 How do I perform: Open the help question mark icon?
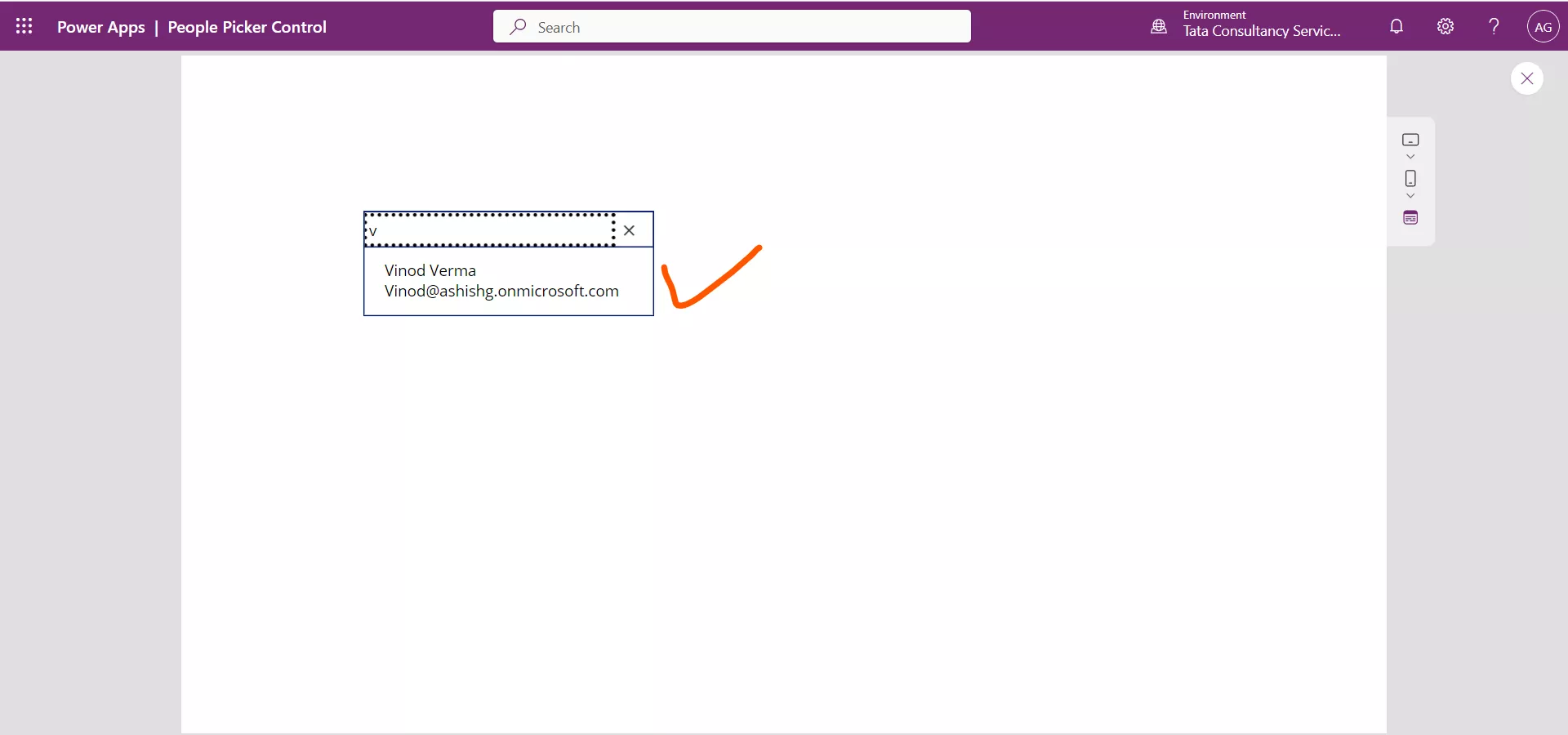point(1493,26)
